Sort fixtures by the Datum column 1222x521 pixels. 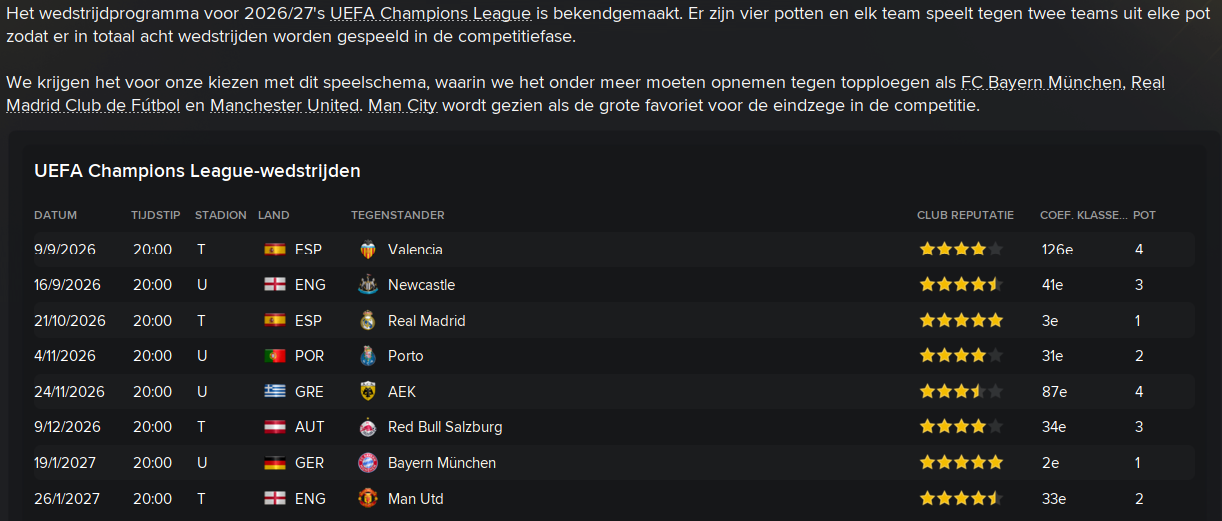click(55, 215)
